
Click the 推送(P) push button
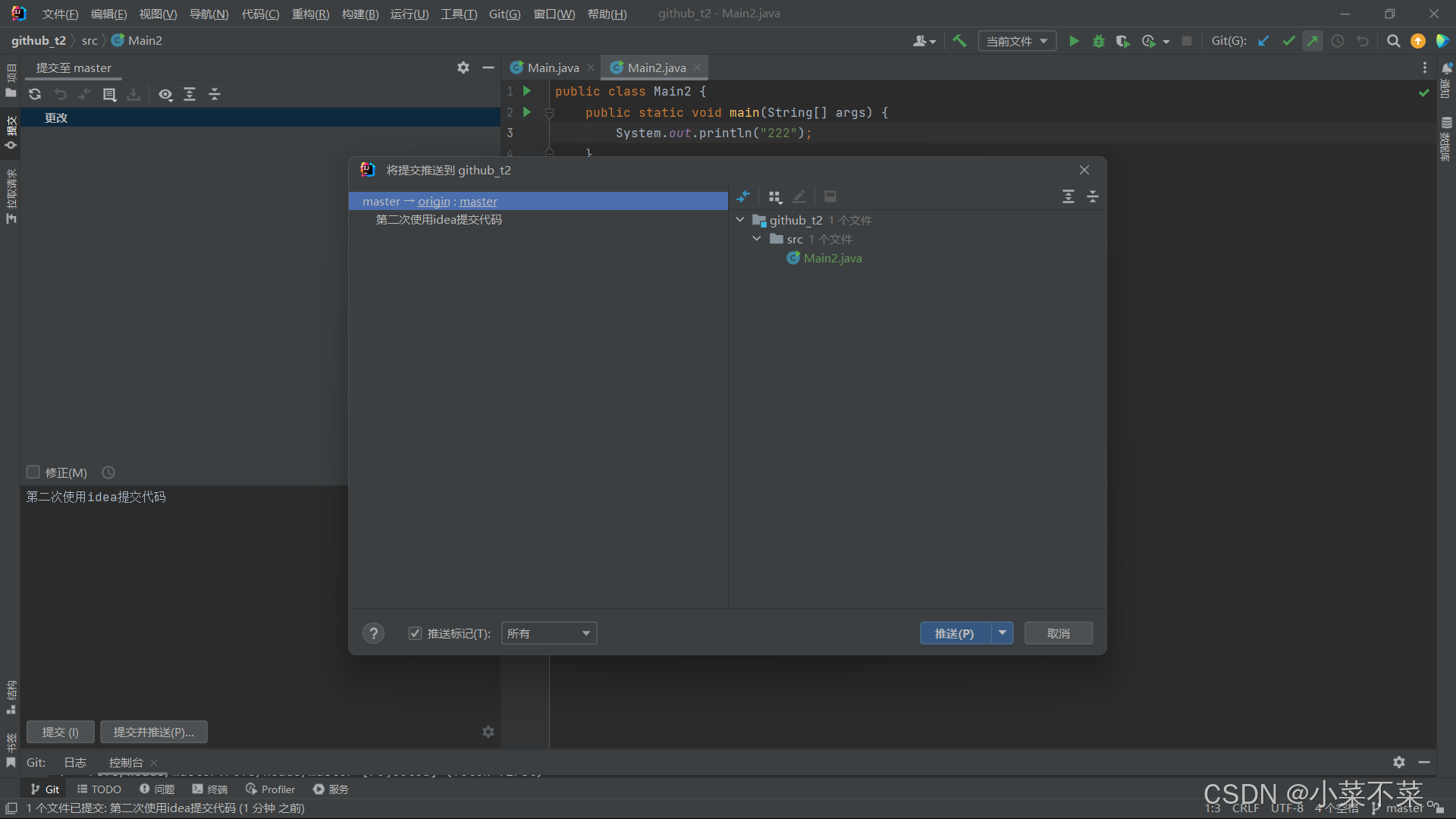[x=955, y=633]
